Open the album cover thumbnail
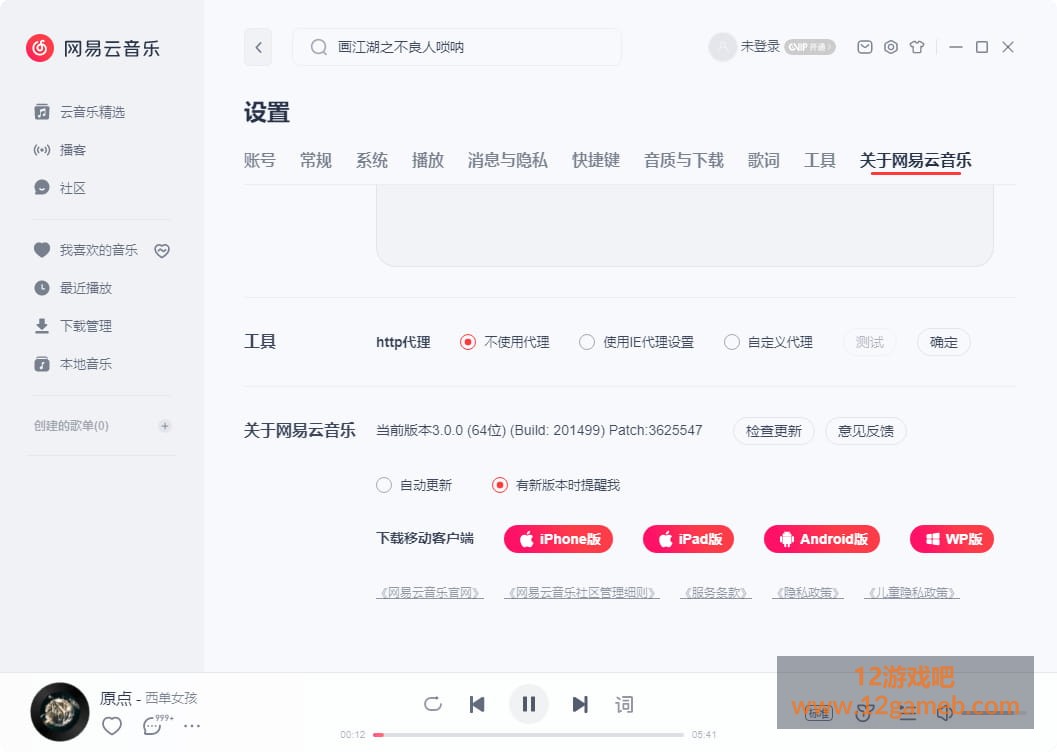The image size is (1057, 752). tap(60, 712)
